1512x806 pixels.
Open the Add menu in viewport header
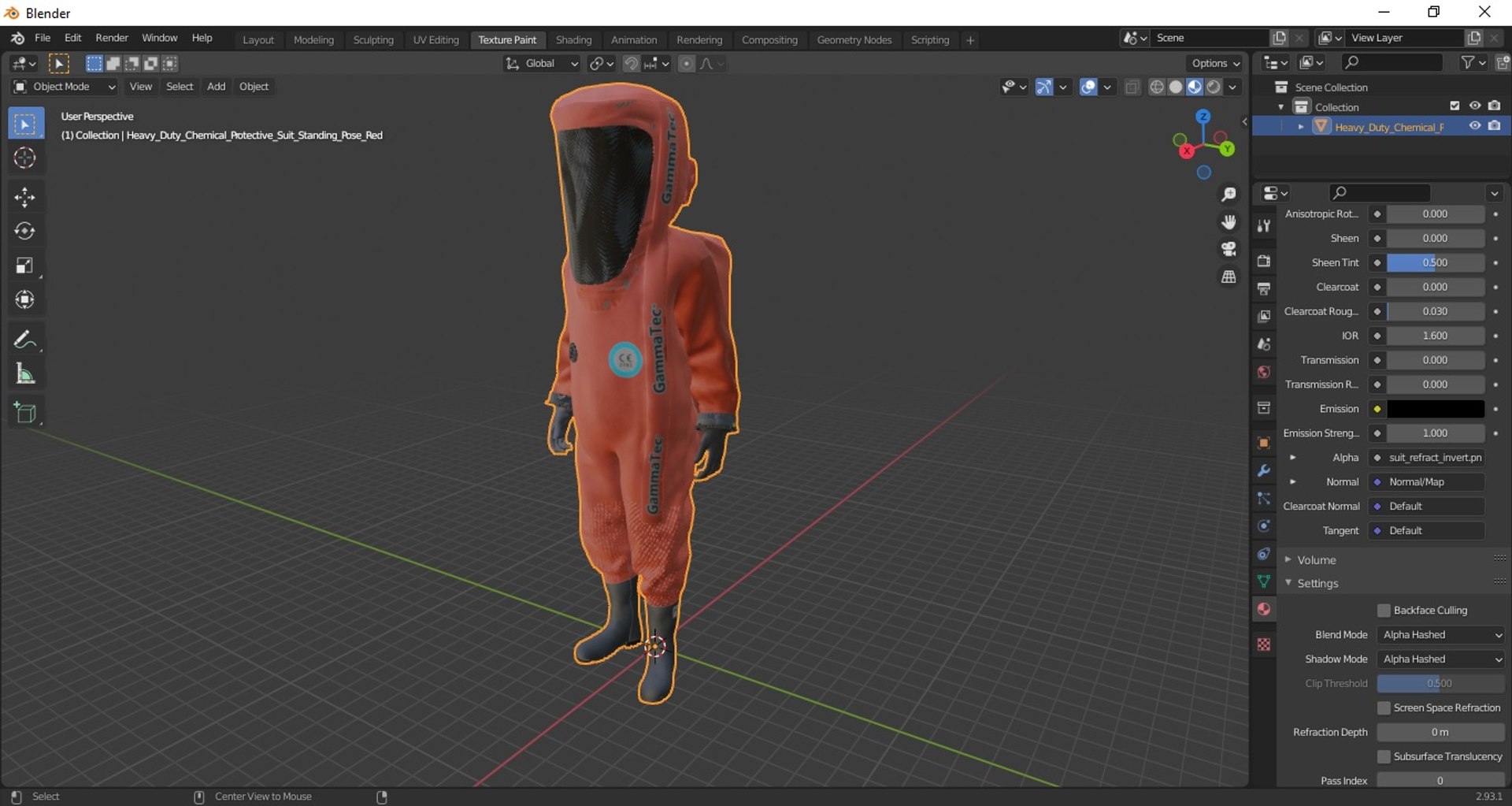216,87
